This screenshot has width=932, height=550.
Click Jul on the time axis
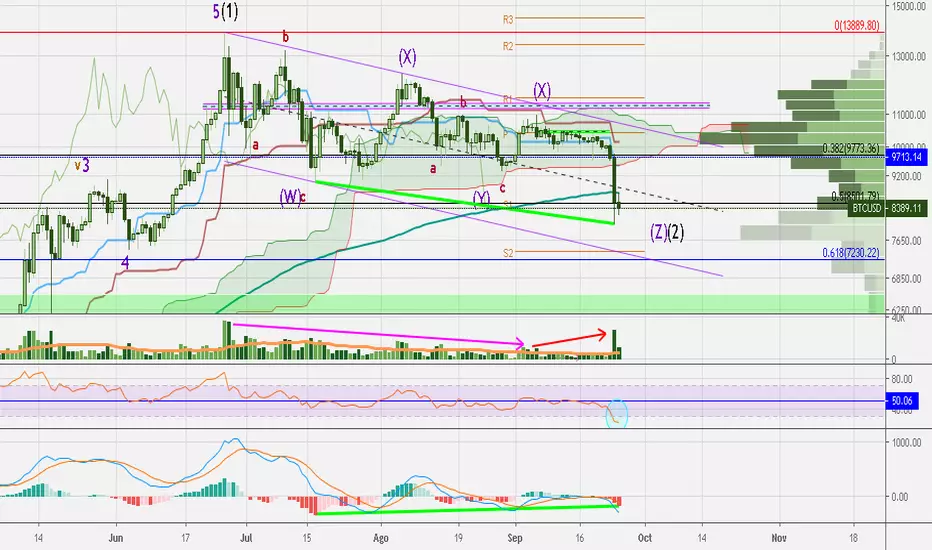coord(246,538)
